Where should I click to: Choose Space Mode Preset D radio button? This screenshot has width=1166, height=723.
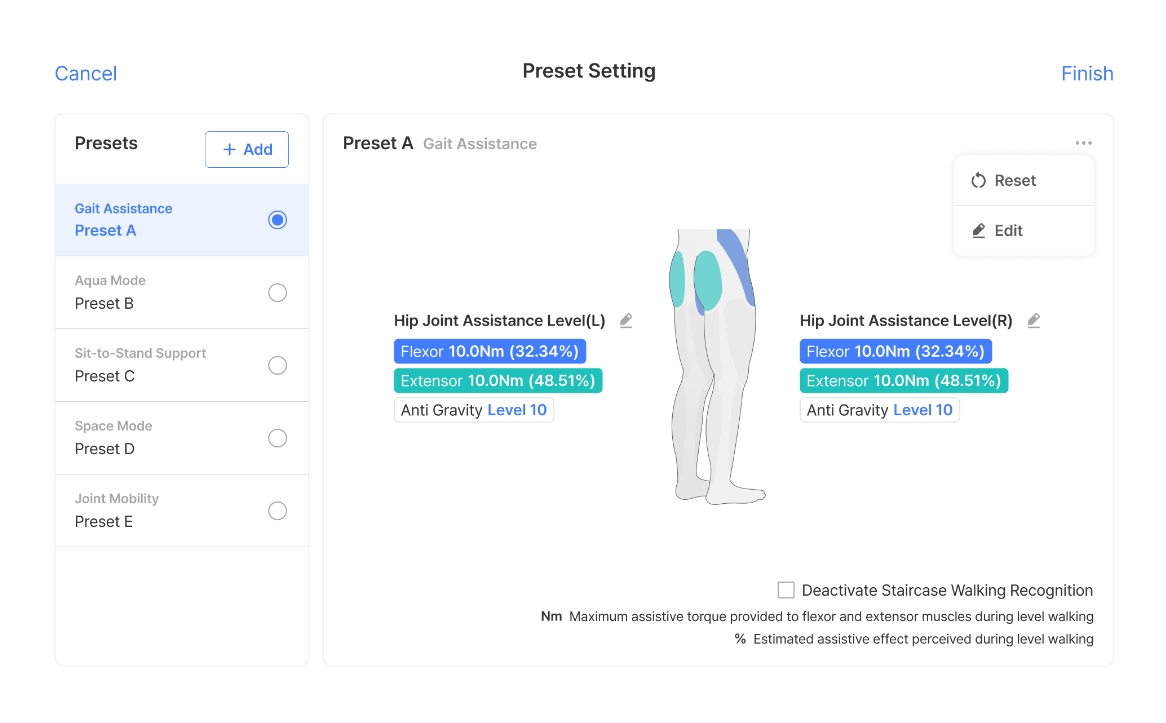[x=278, y=439]
